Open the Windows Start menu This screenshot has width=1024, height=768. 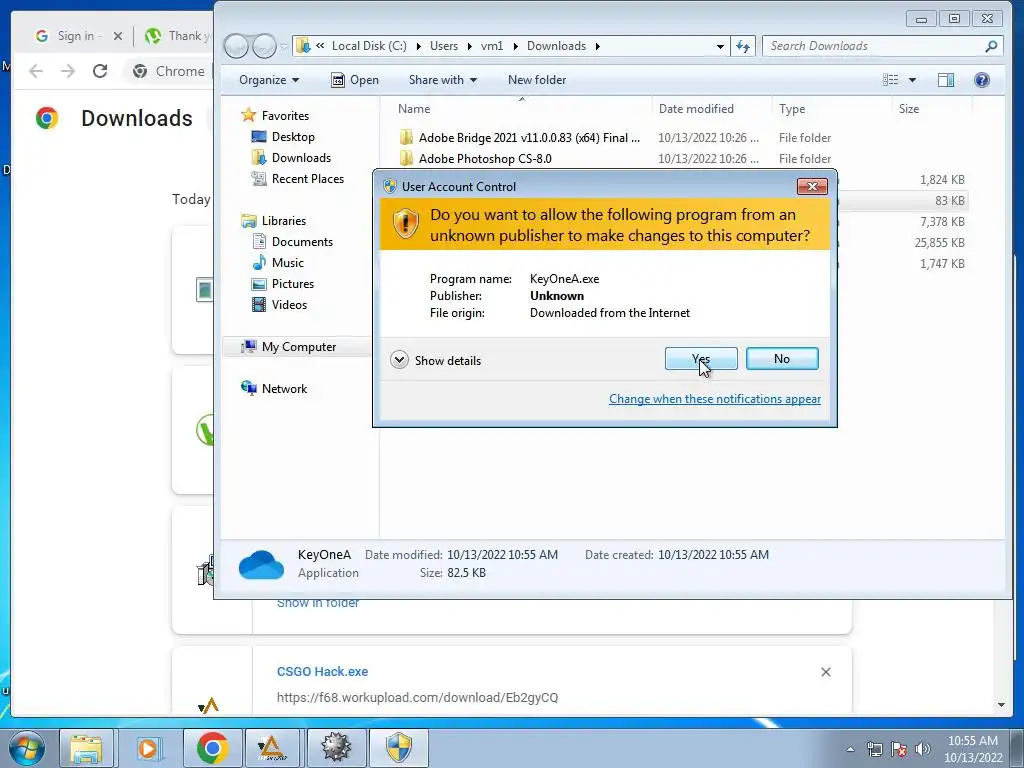click(x=26, y=748)
